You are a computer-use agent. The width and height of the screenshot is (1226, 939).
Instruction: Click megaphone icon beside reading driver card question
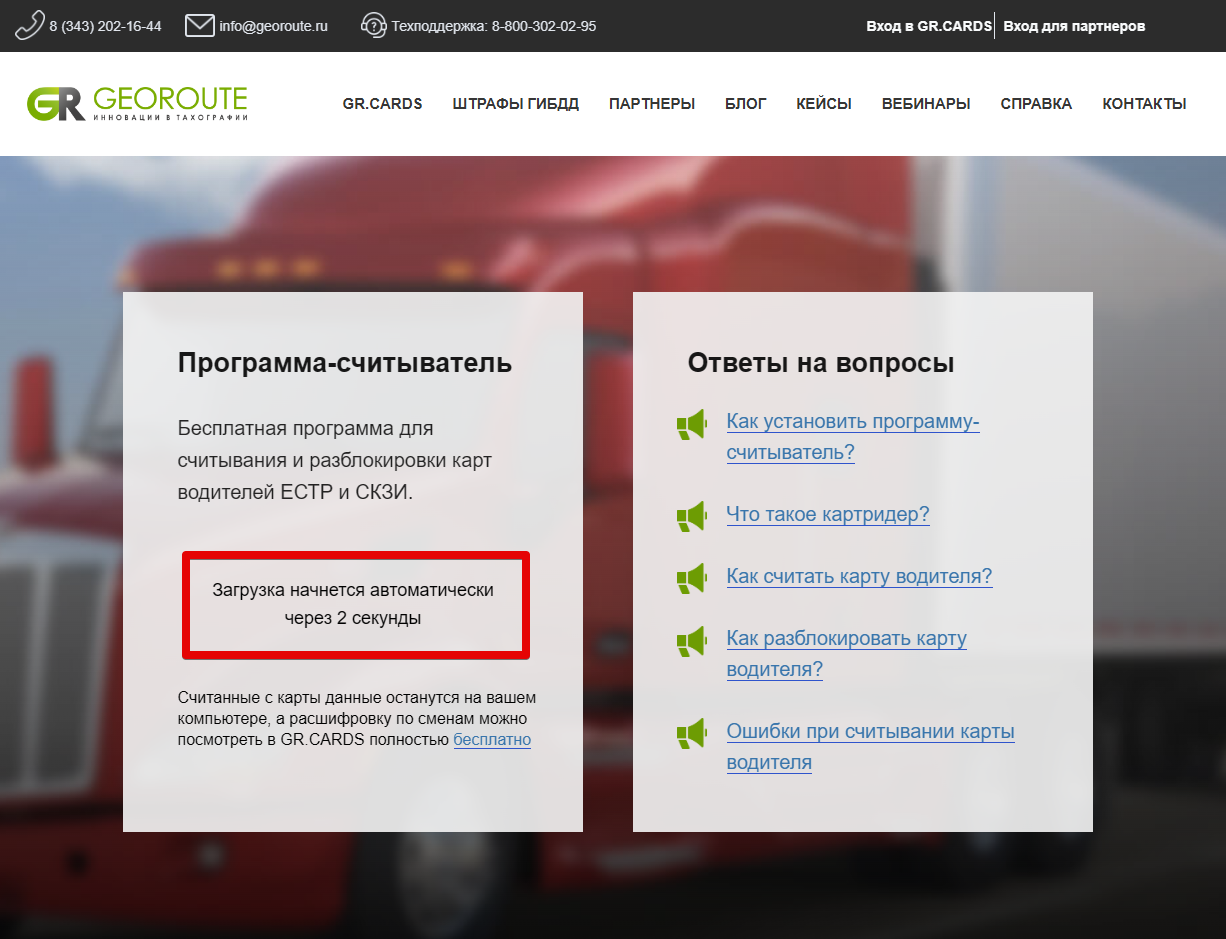[x=691, y=578]
